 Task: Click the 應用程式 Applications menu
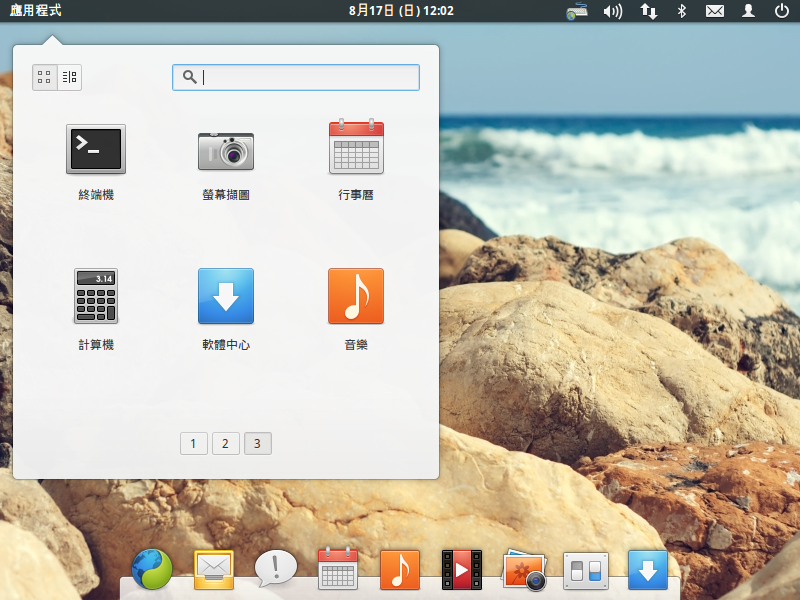coord(35,11)
